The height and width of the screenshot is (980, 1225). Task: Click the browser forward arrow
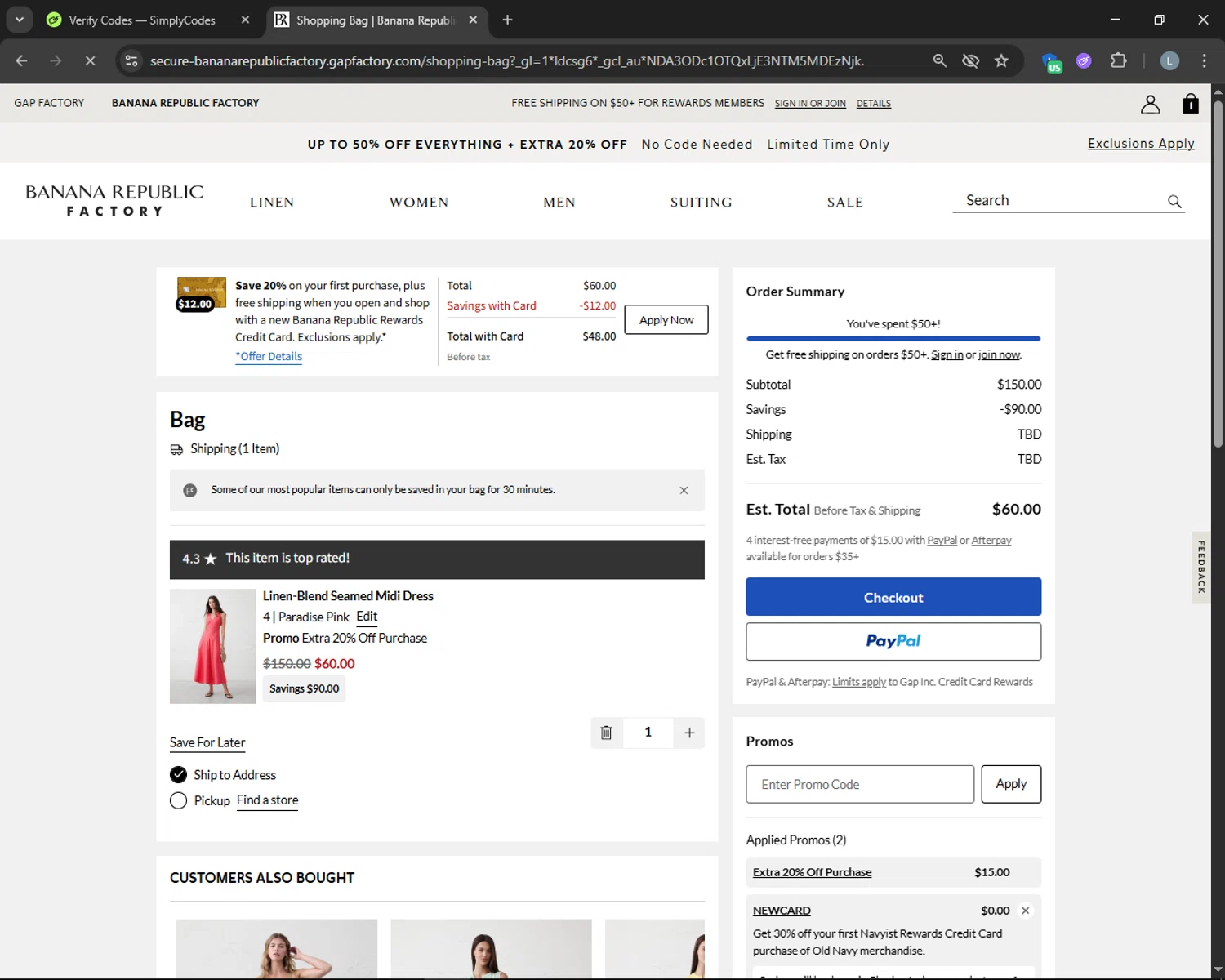[56, 60]
